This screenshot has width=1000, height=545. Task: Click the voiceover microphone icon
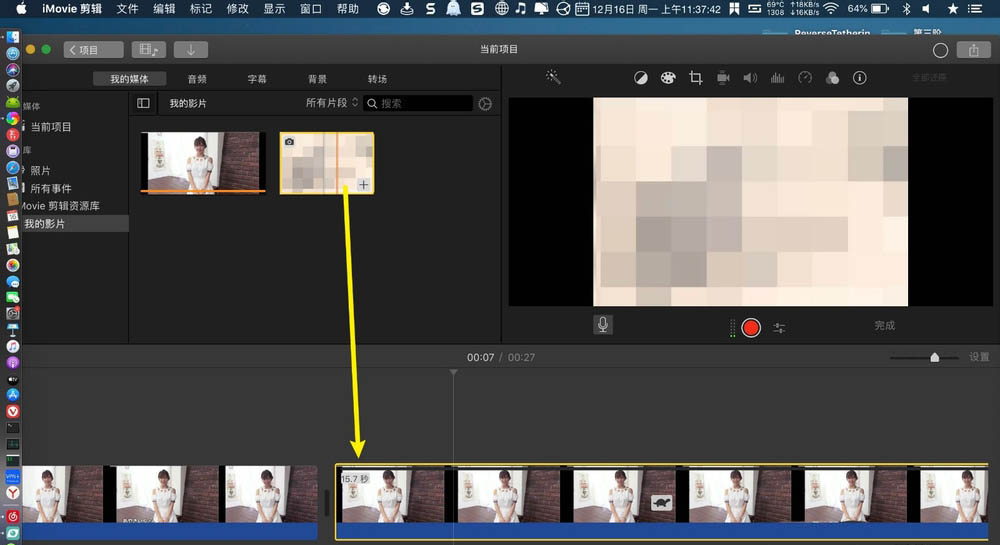(603, 325)
